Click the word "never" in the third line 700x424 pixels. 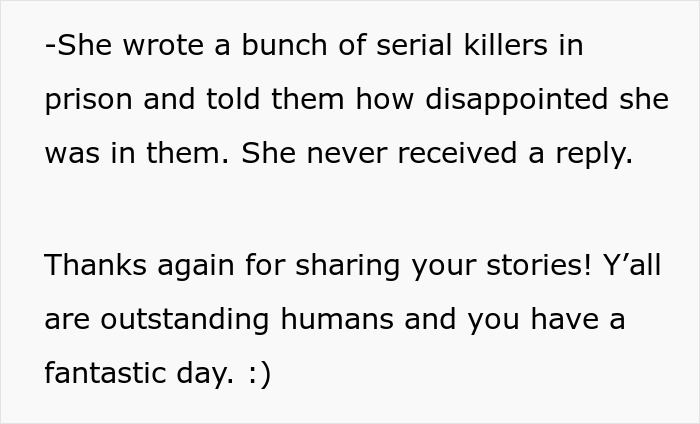coord(346,153)
